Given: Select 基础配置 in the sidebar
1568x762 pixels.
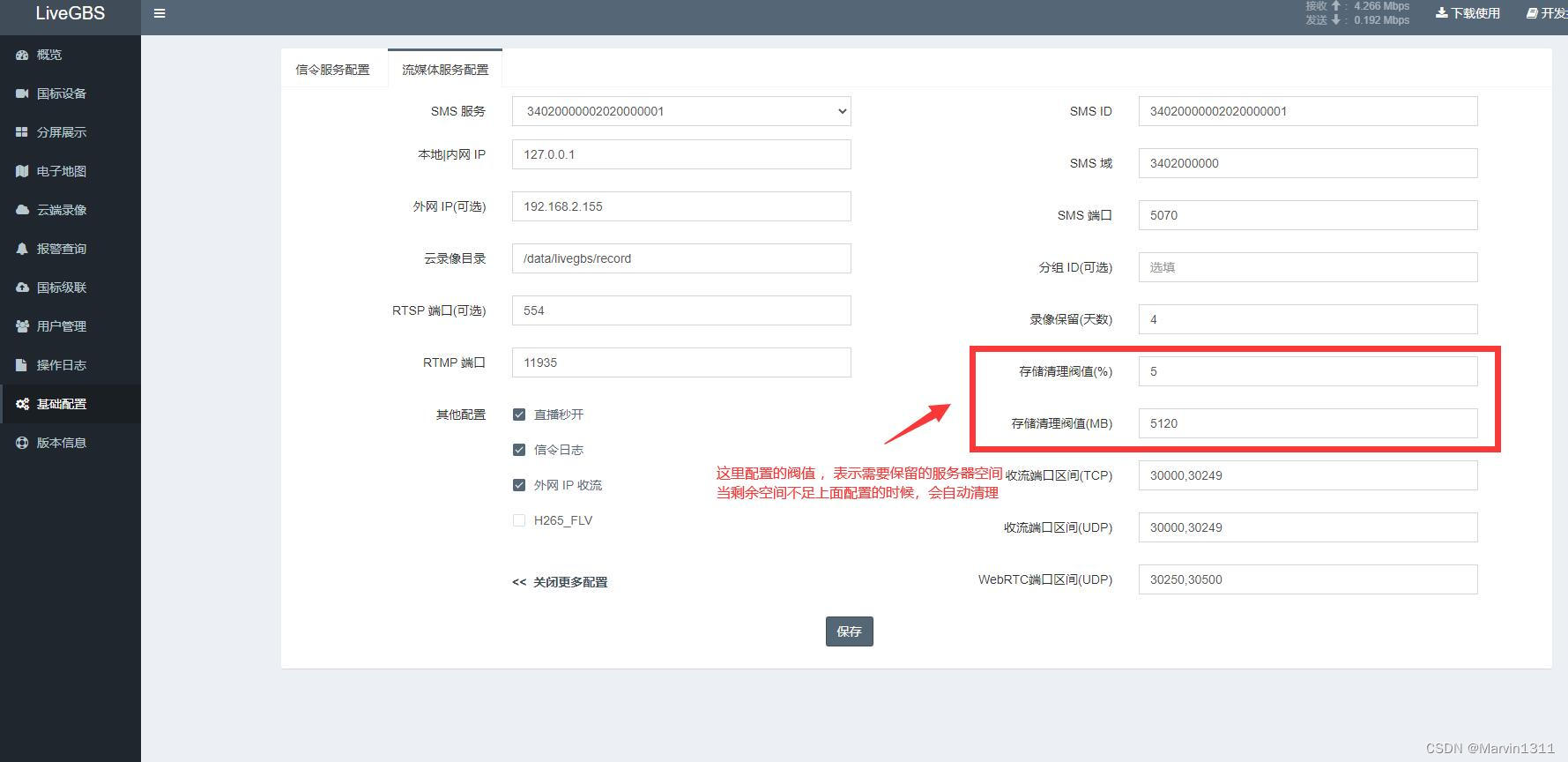Looking at the screenshot, I should [71, 404].
